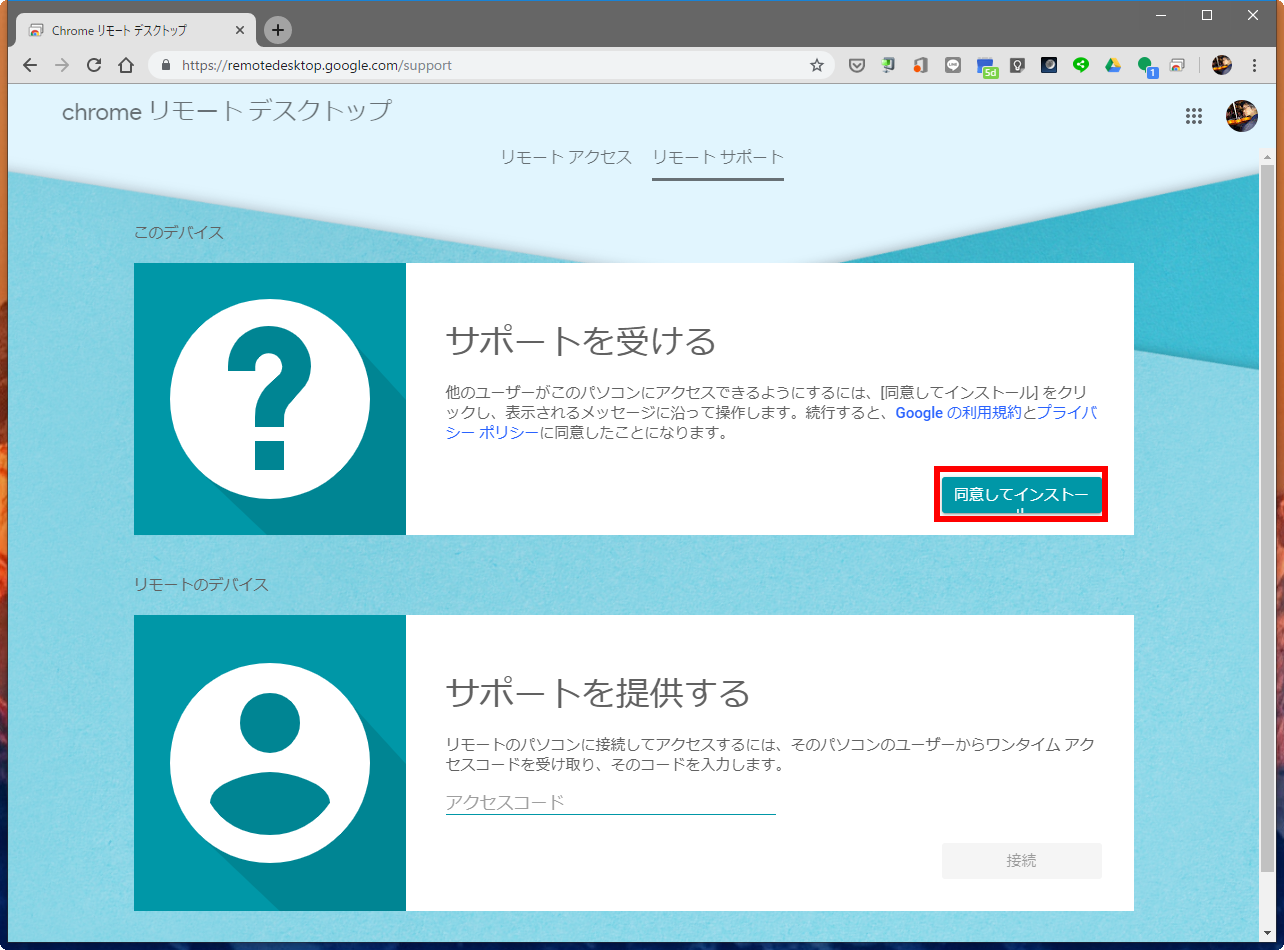Open the browser home page
This screenshot has width=1284, height=950.
(126, 65)
